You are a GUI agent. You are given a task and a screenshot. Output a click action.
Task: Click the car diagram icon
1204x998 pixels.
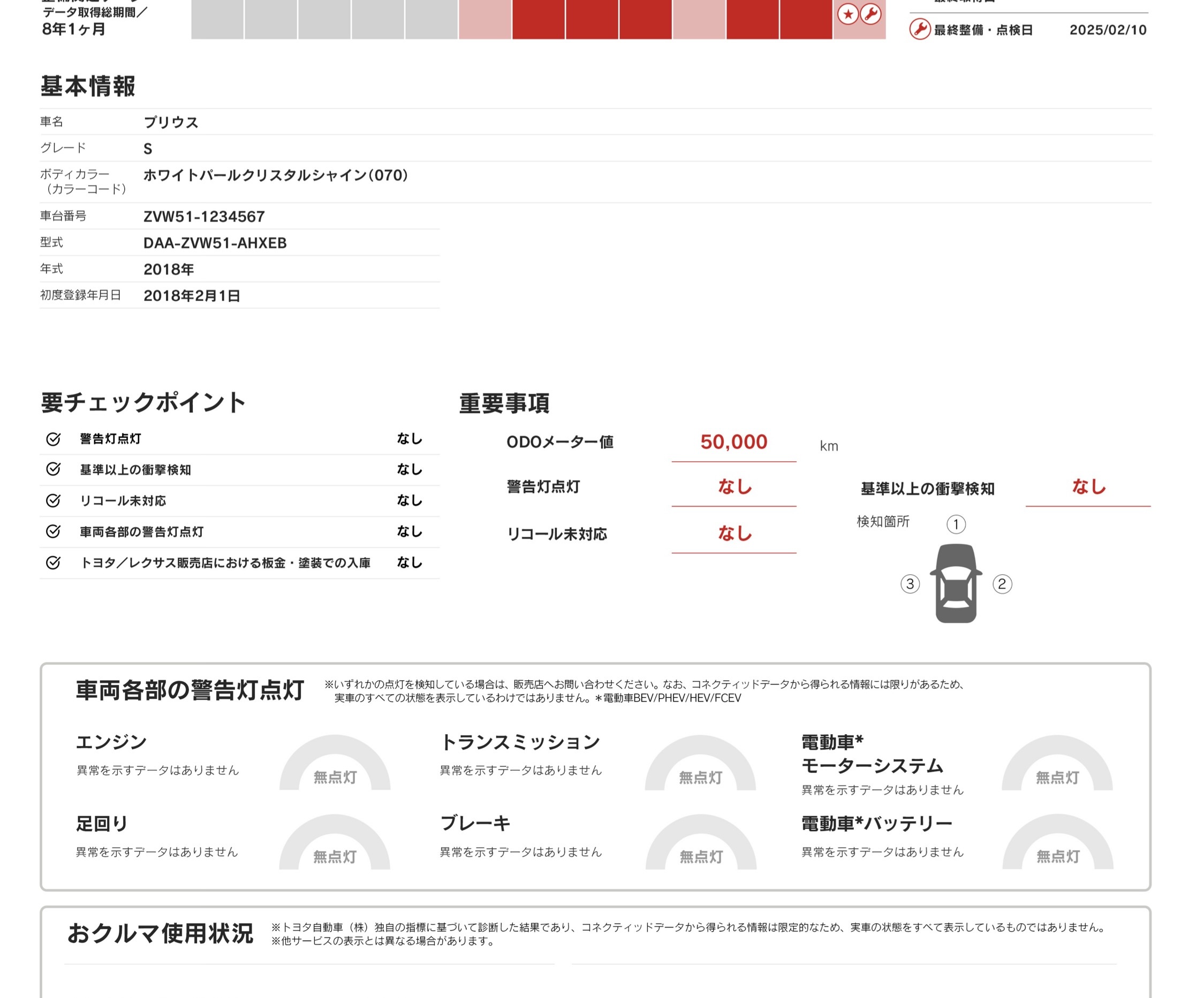tap(956, 583)
